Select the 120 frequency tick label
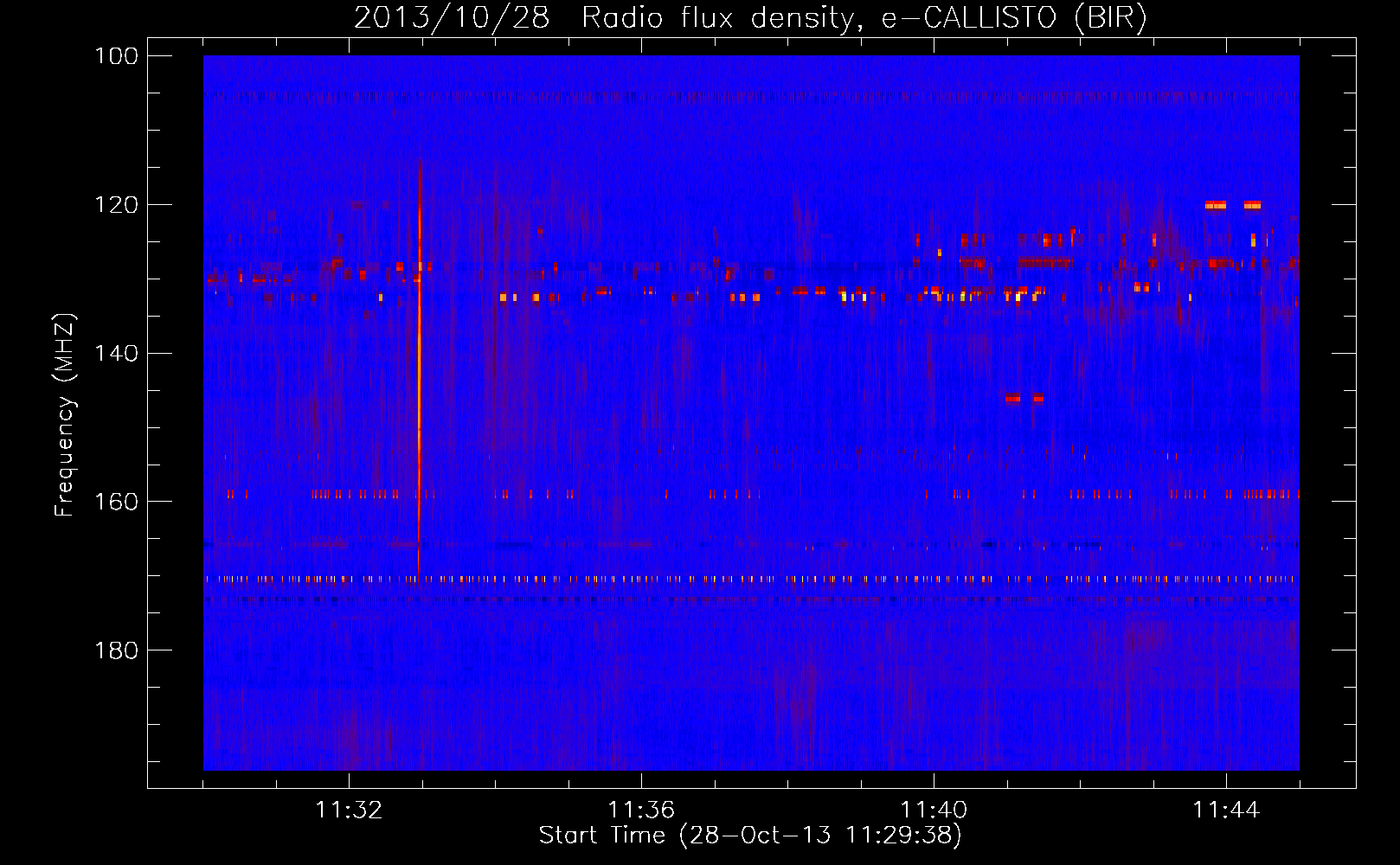Viewport: 1400px width, 865px height. (x=116, y=205)
